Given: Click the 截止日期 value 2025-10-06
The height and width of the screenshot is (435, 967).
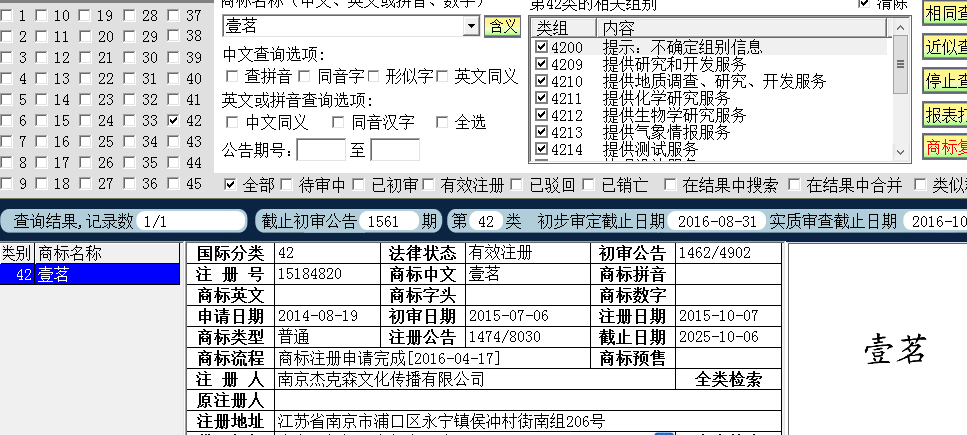Looking at the screenshot, I should pos(718,337).
